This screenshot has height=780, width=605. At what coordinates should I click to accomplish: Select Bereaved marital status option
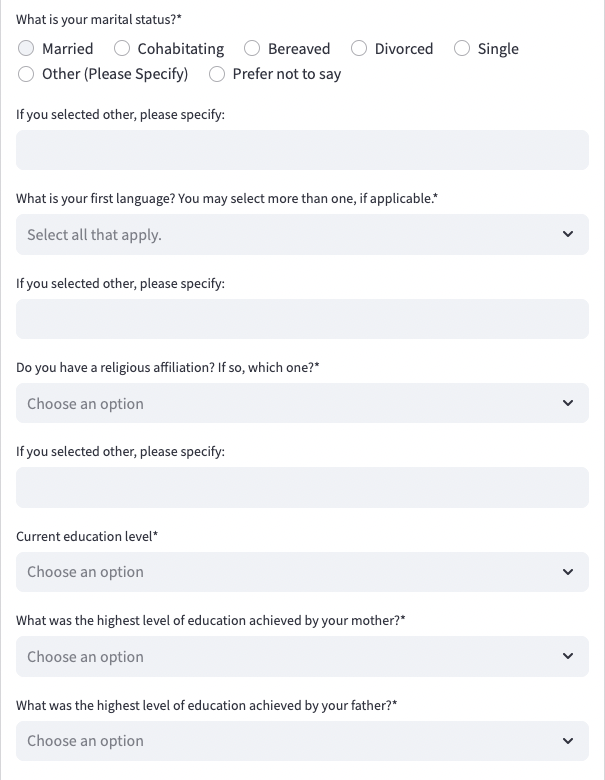click(x=252, y=48)
